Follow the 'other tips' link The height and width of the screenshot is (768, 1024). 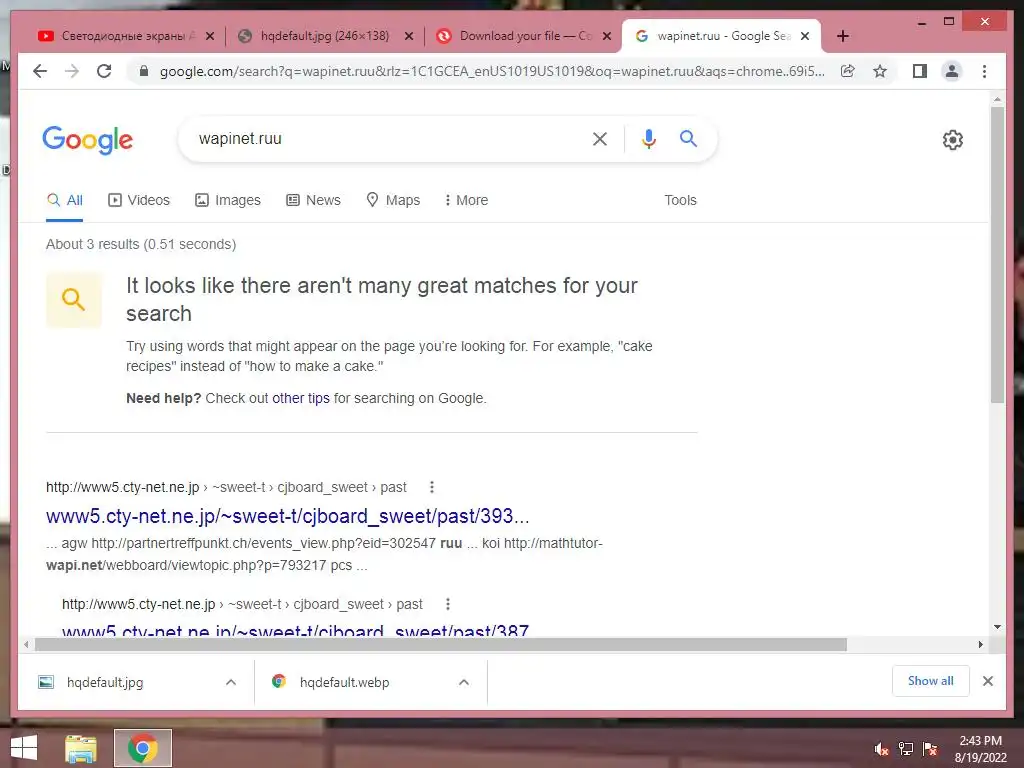click(x=300, y=398)
